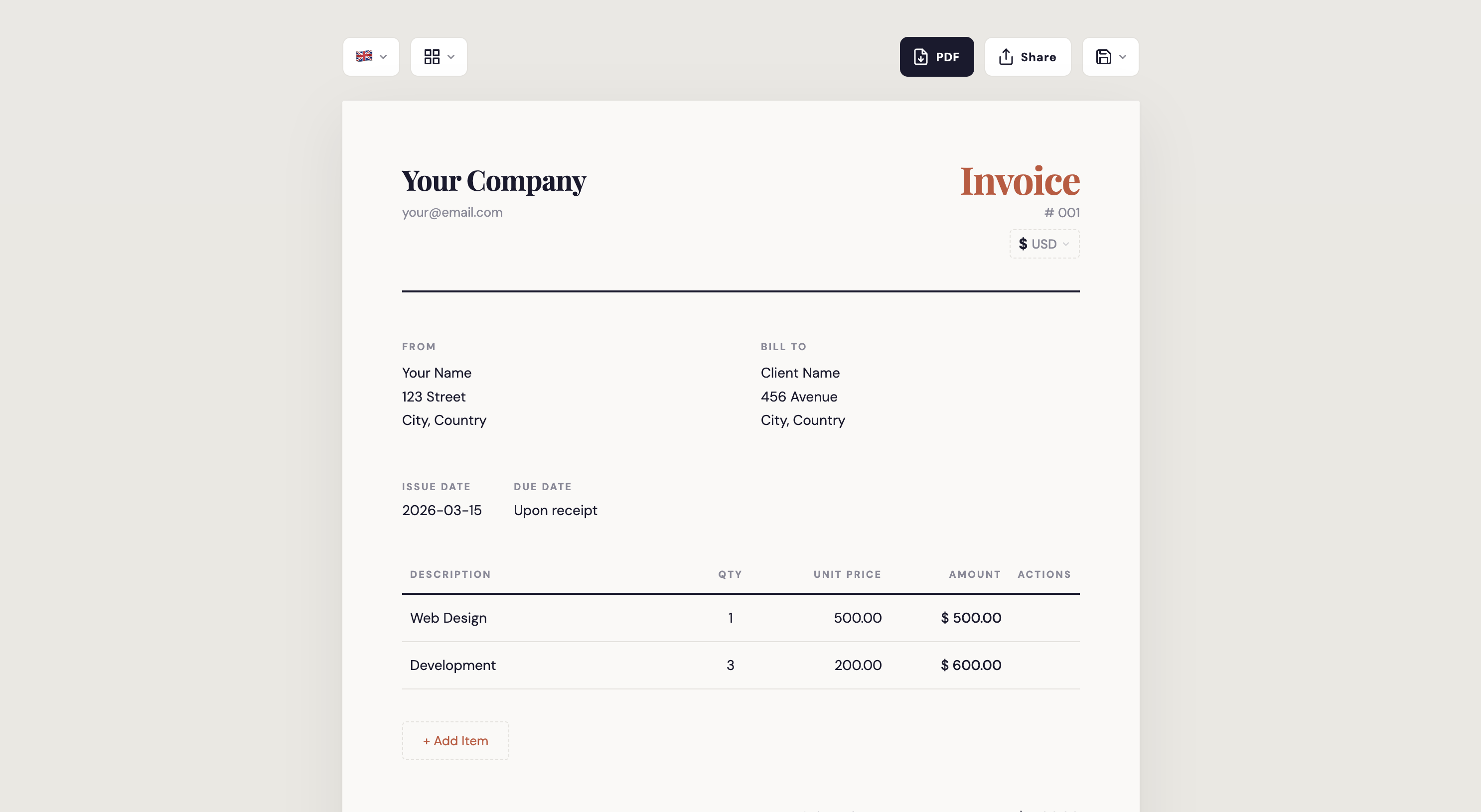Click the Add Item button

point(455,741)
